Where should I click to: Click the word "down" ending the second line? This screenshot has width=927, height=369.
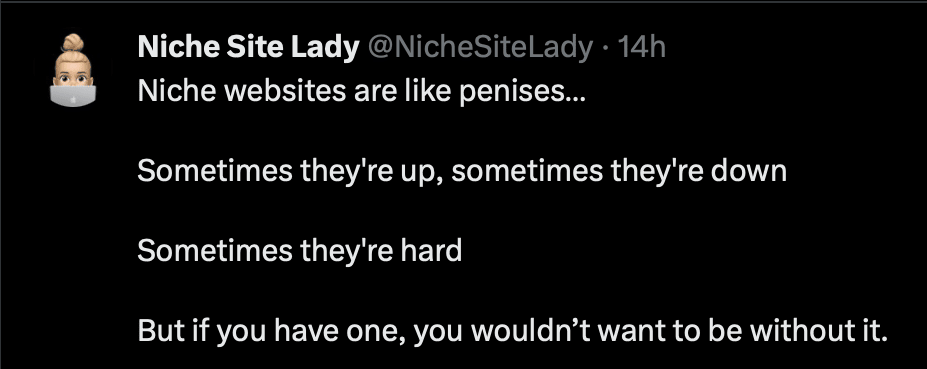point(748,171)
